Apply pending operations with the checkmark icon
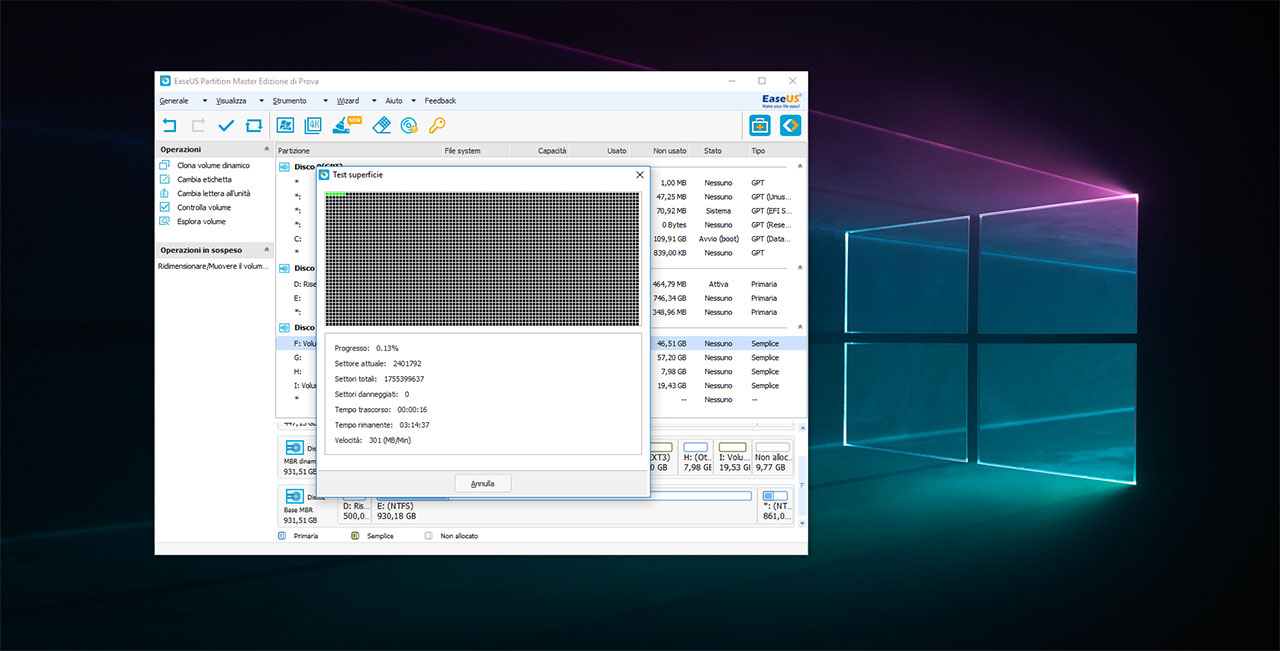1280x651 pixels. (226, 125)
